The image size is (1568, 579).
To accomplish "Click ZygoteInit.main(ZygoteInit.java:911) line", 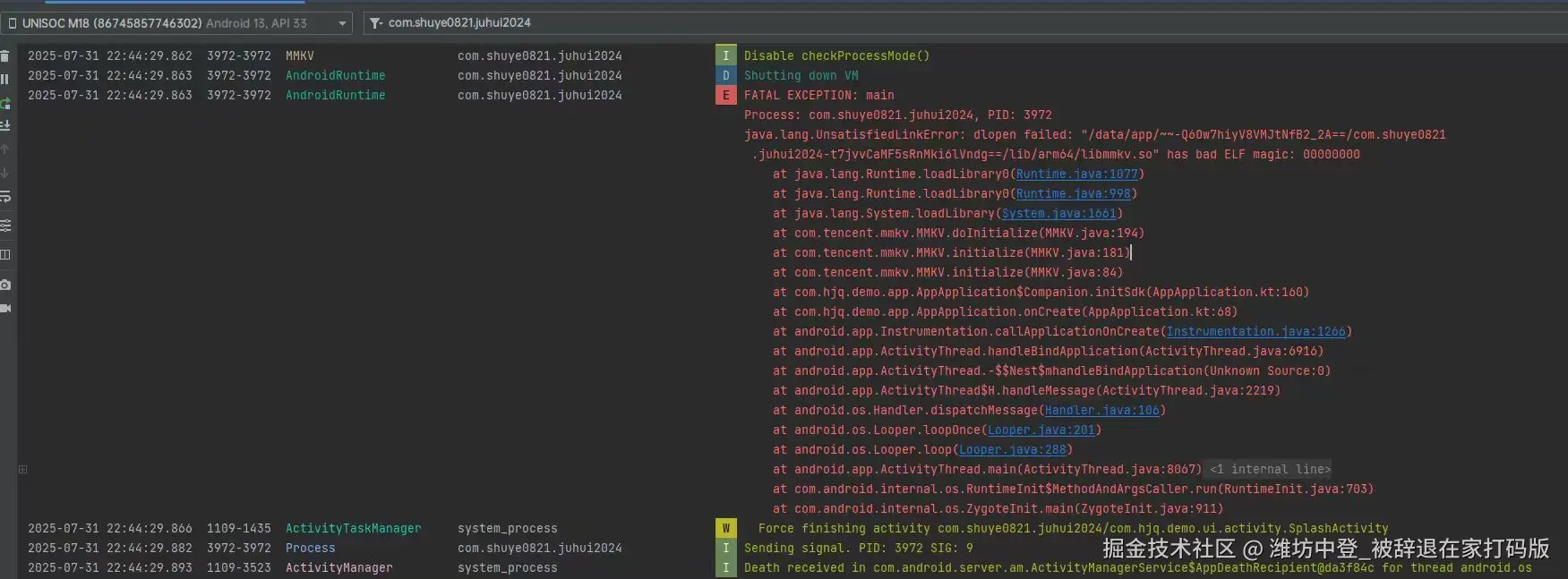I will click(x=998, y=508).
